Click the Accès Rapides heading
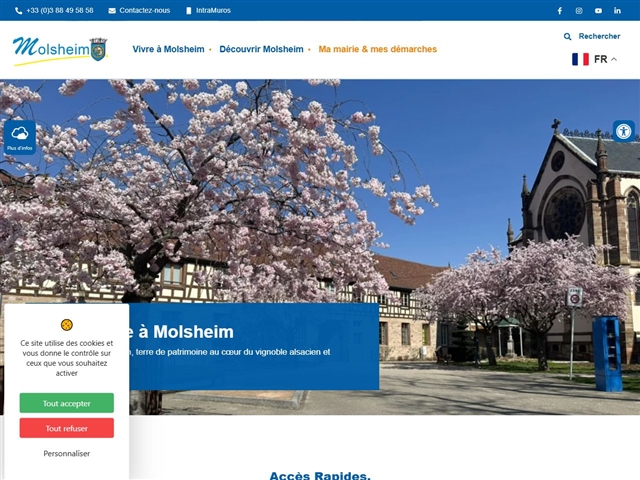Image resolution: width=640 pixels, height=480 pixels. pos(320,476)
